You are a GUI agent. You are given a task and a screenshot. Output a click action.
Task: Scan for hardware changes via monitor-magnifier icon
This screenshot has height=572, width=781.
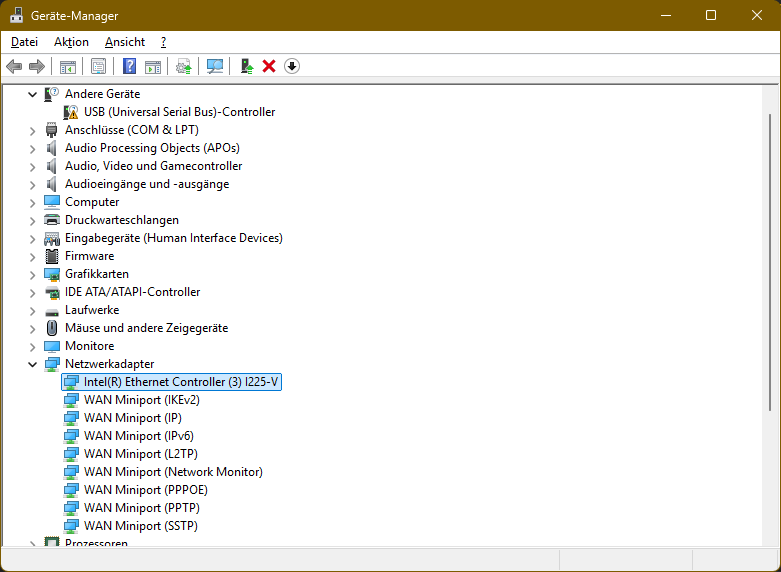click(215, 66)
